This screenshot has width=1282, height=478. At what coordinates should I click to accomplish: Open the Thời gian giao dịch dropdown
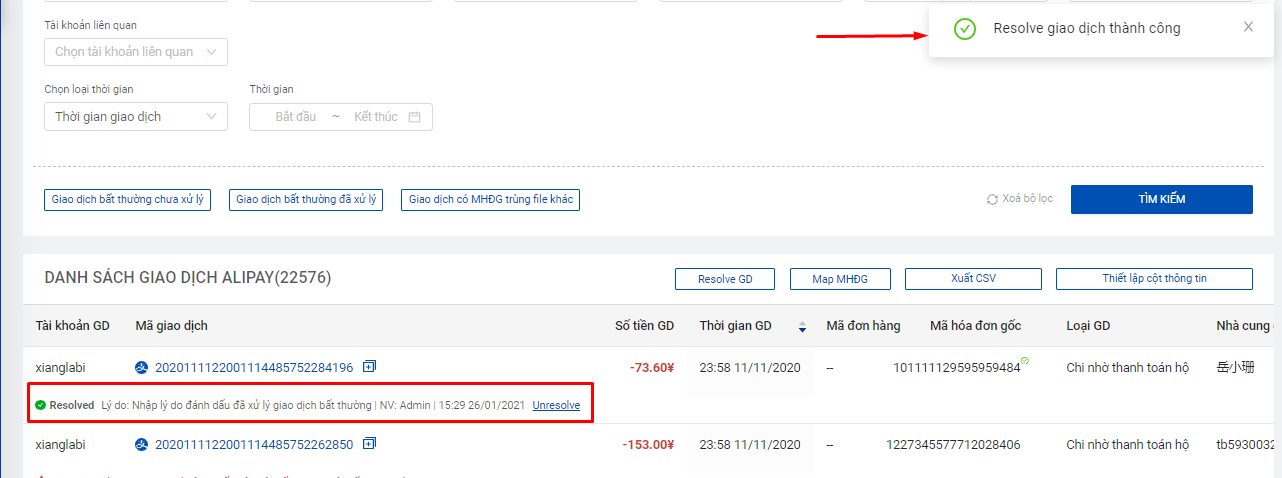tap(136, 117)
